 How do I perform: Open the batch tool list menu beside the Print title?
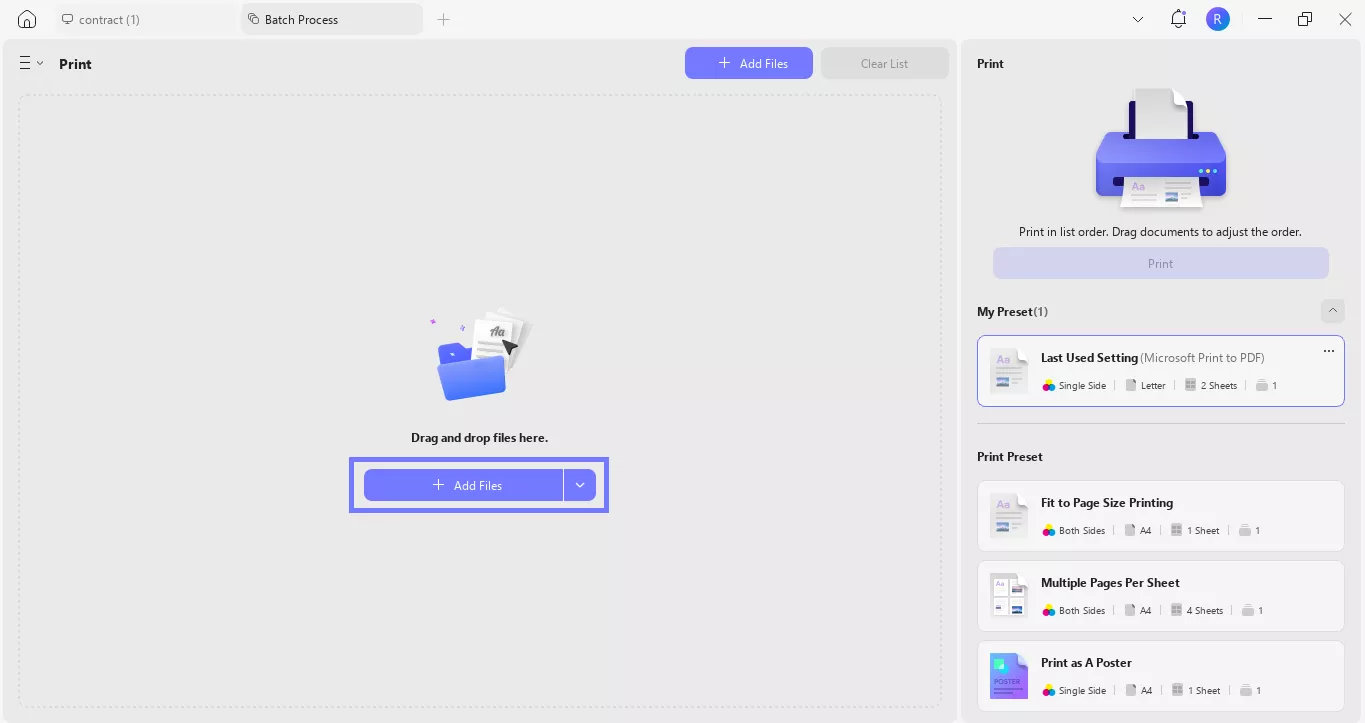click(x=31, y=63)
